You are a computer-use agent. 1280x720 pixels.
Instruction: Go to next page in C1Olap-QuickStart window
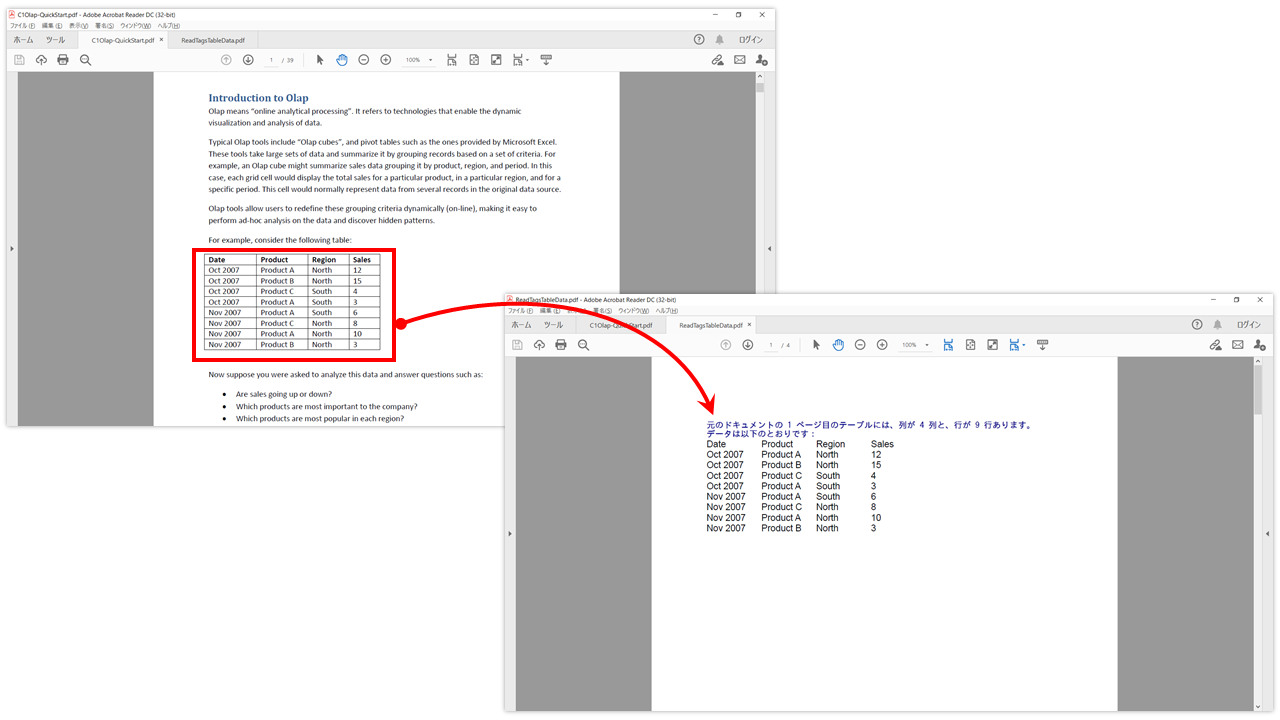(248, 60)
